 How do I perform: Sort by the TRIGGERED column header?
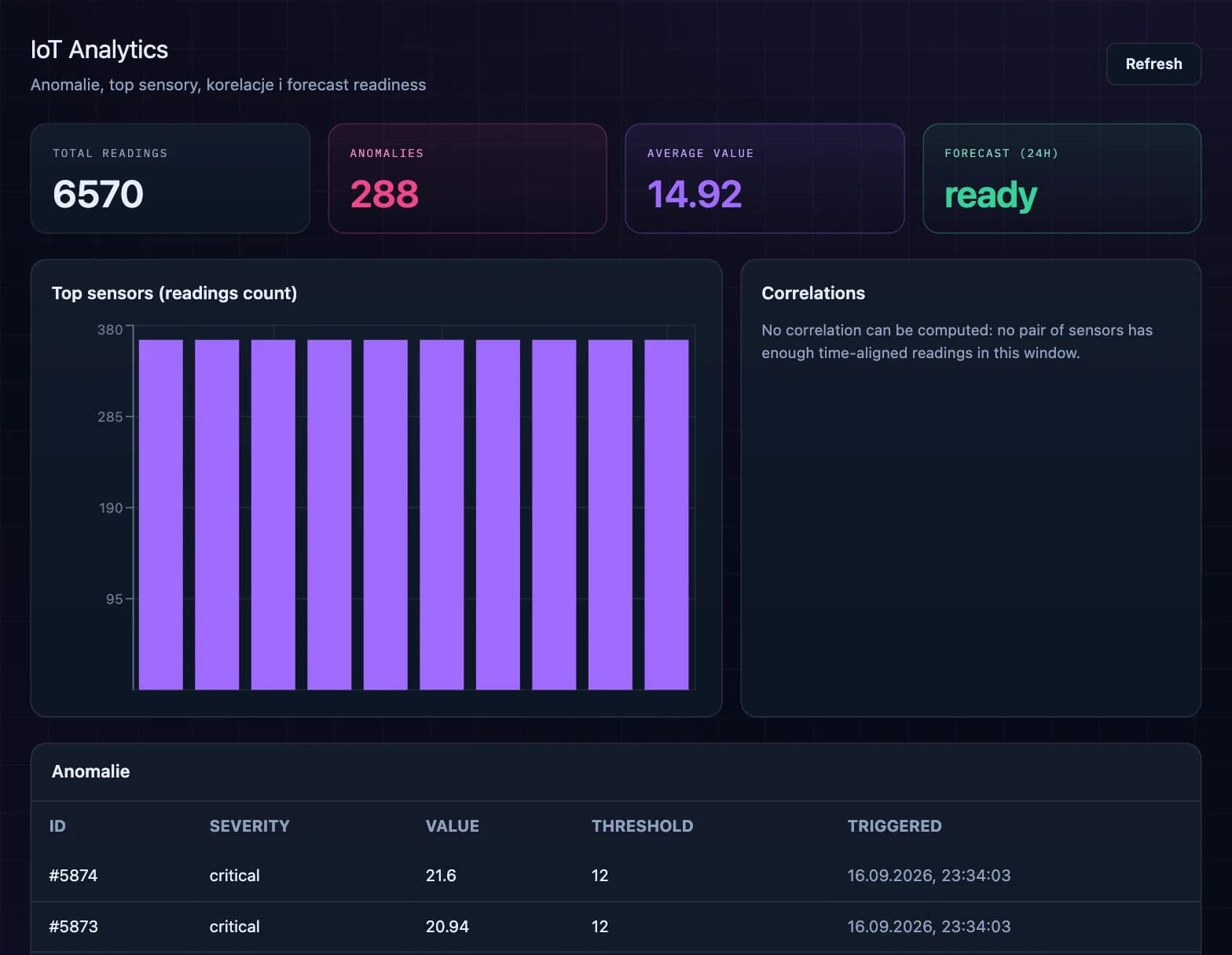pyautogui.click(x=894, y=826)
